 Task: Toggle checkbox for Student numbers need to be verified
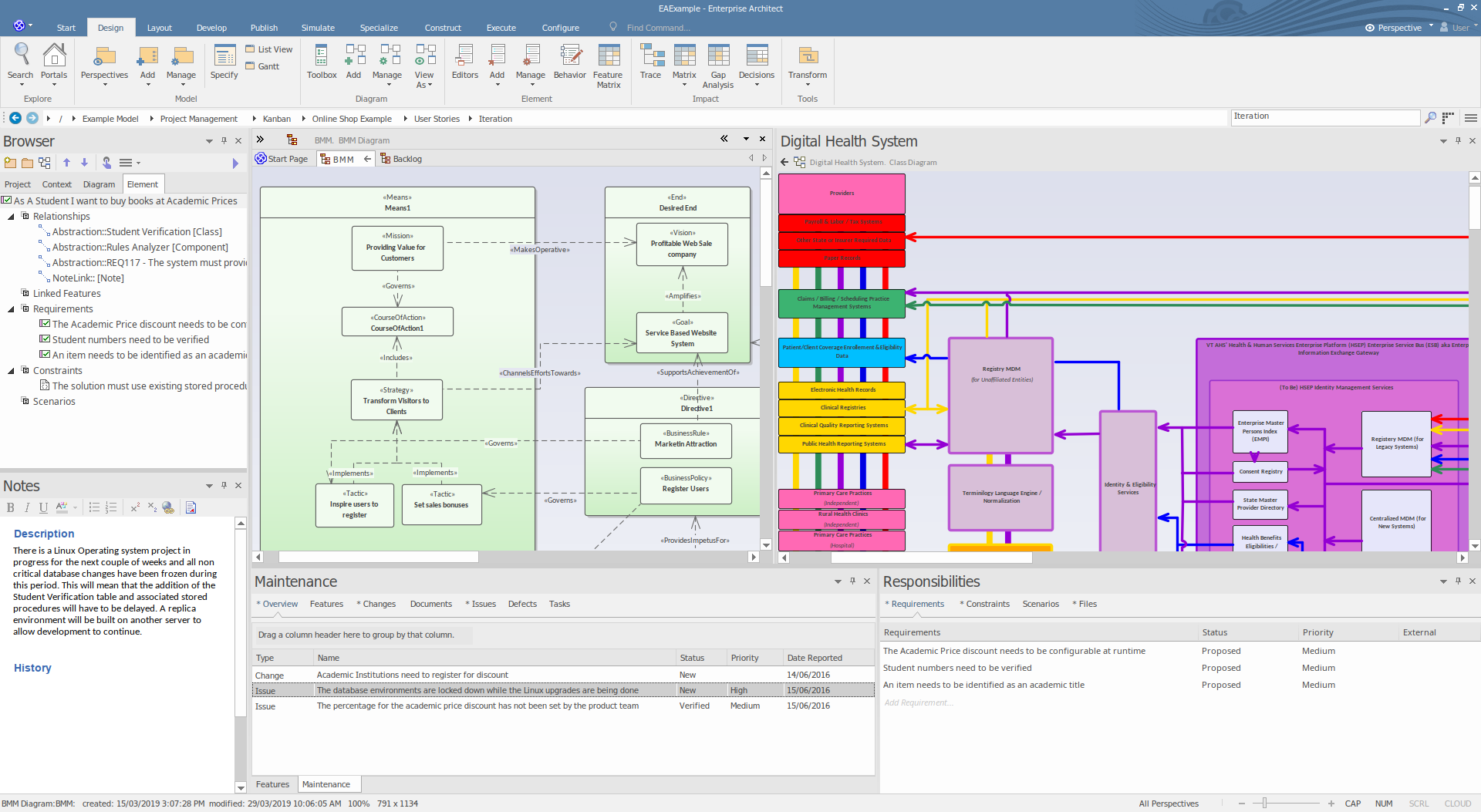pos(45,339)
